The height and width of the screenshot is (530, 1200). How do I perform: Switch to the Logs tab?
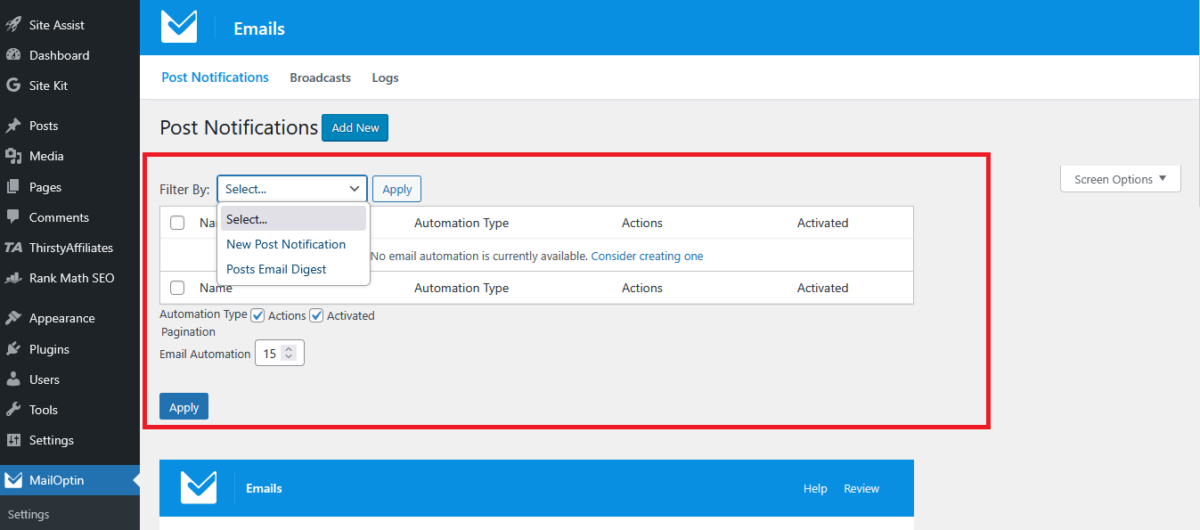pos(385,78)
